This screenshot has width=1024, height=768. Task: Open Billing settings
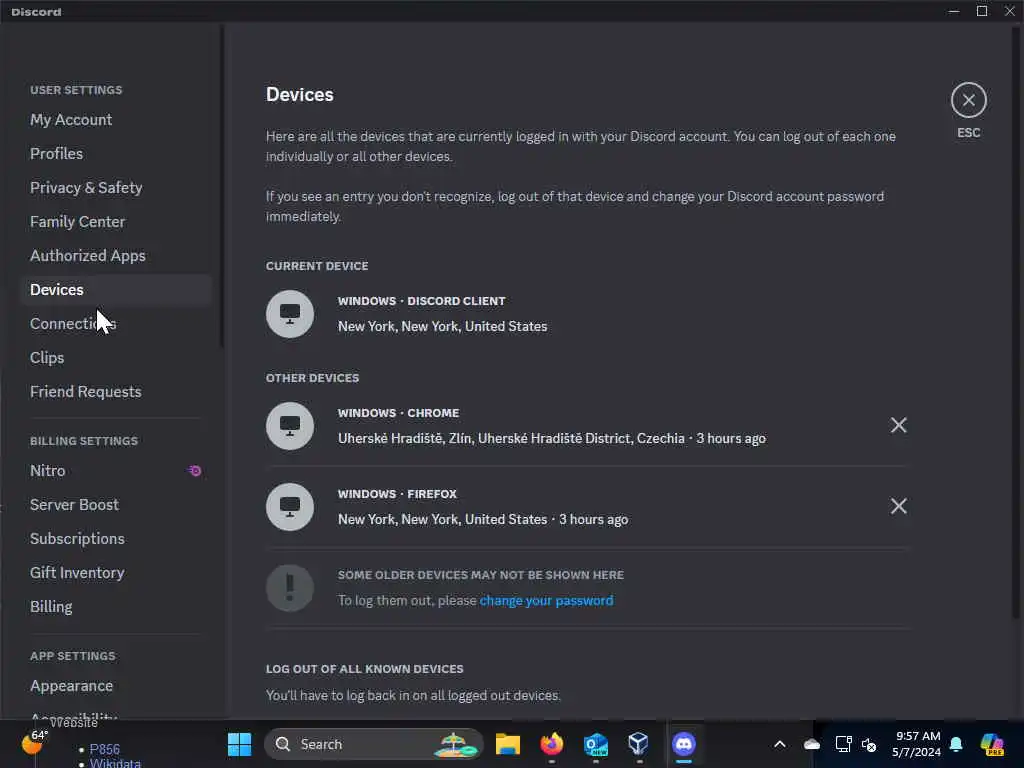[116, 606]
